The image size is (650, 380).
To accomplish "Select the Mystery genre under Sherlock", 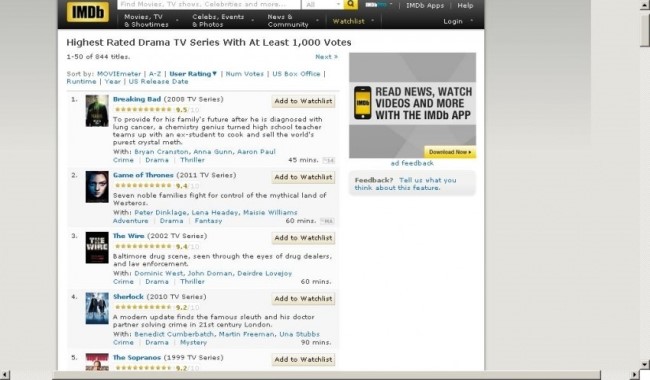I will (193, 343).
